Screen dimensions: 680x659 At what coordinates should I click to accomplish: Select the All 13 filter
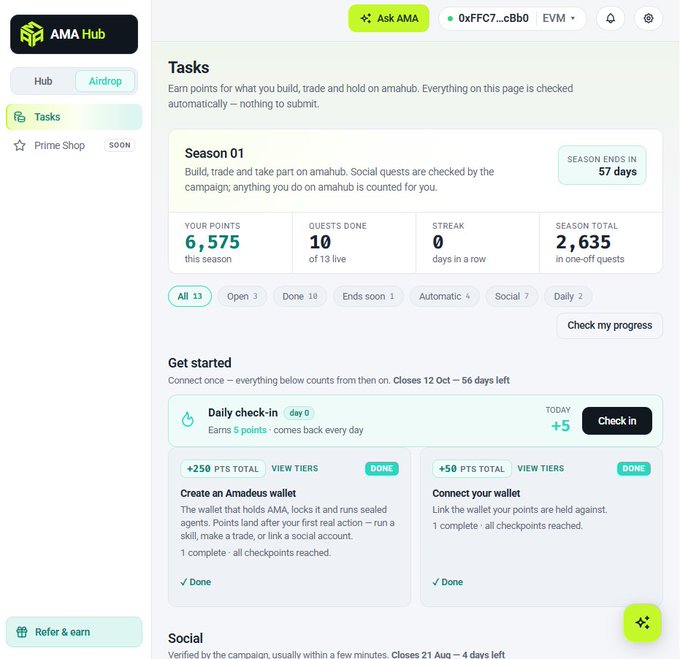click(x=190, y=296)
